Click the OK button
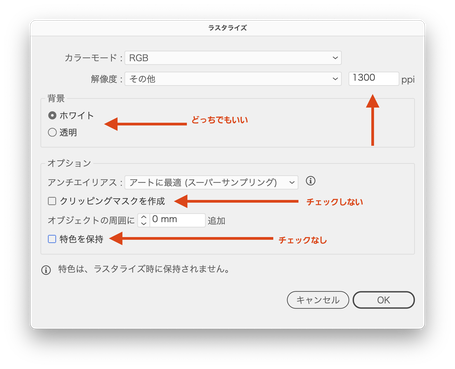 [384, 300]
